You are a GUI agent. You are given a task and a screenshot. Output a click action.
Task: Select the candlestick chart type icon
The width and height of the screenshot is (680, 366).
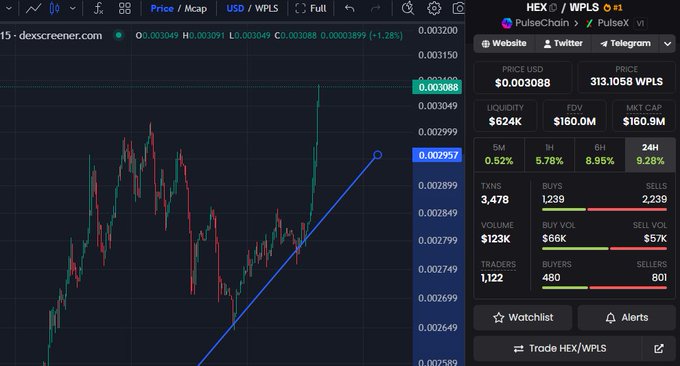55,8
